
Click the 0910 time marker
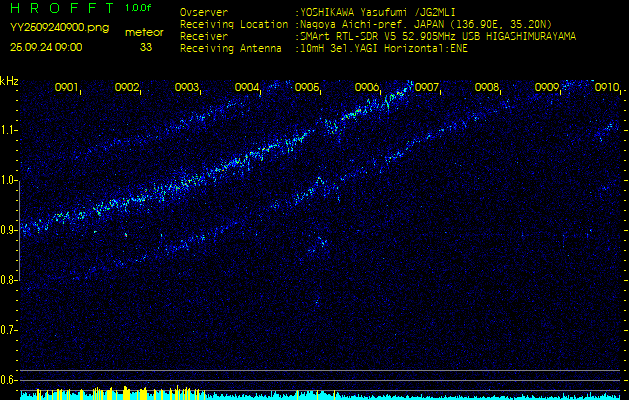coord(607,87)
